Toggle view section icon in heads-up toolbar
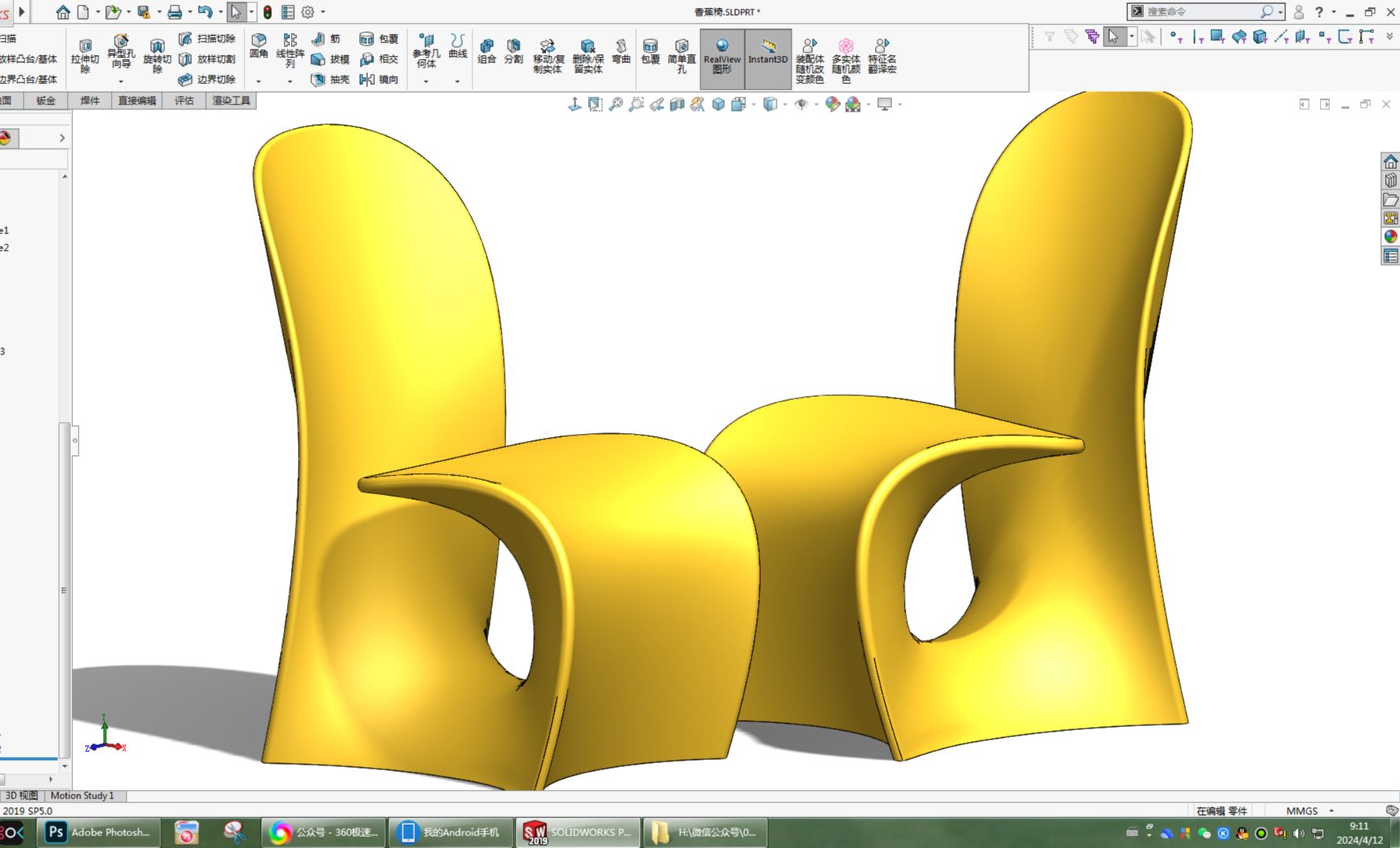The width and height of the screenshot is (1400, 848). click(677, 104)
